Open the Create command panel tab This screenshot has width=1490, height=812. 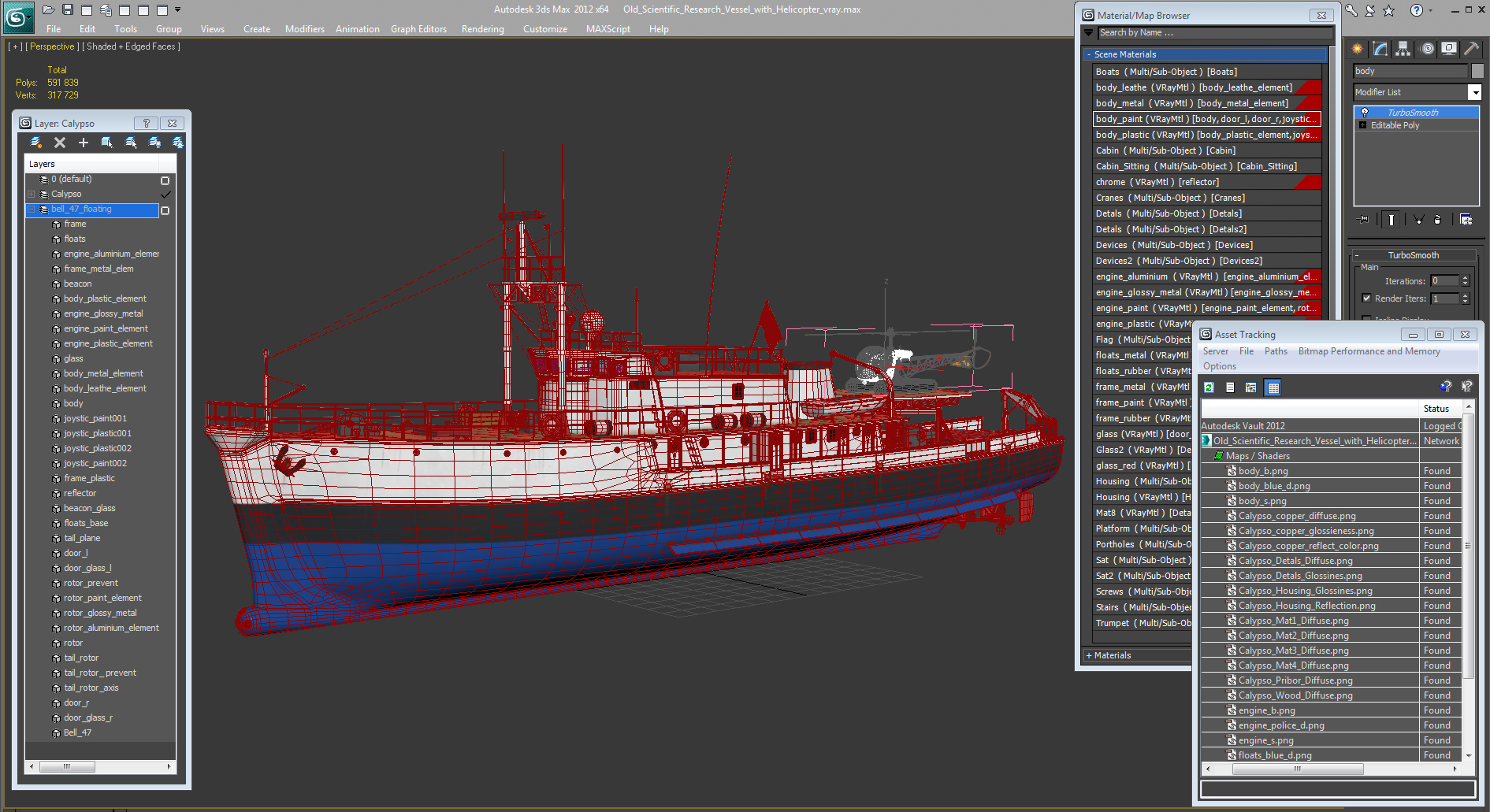tap(1358, 49)
